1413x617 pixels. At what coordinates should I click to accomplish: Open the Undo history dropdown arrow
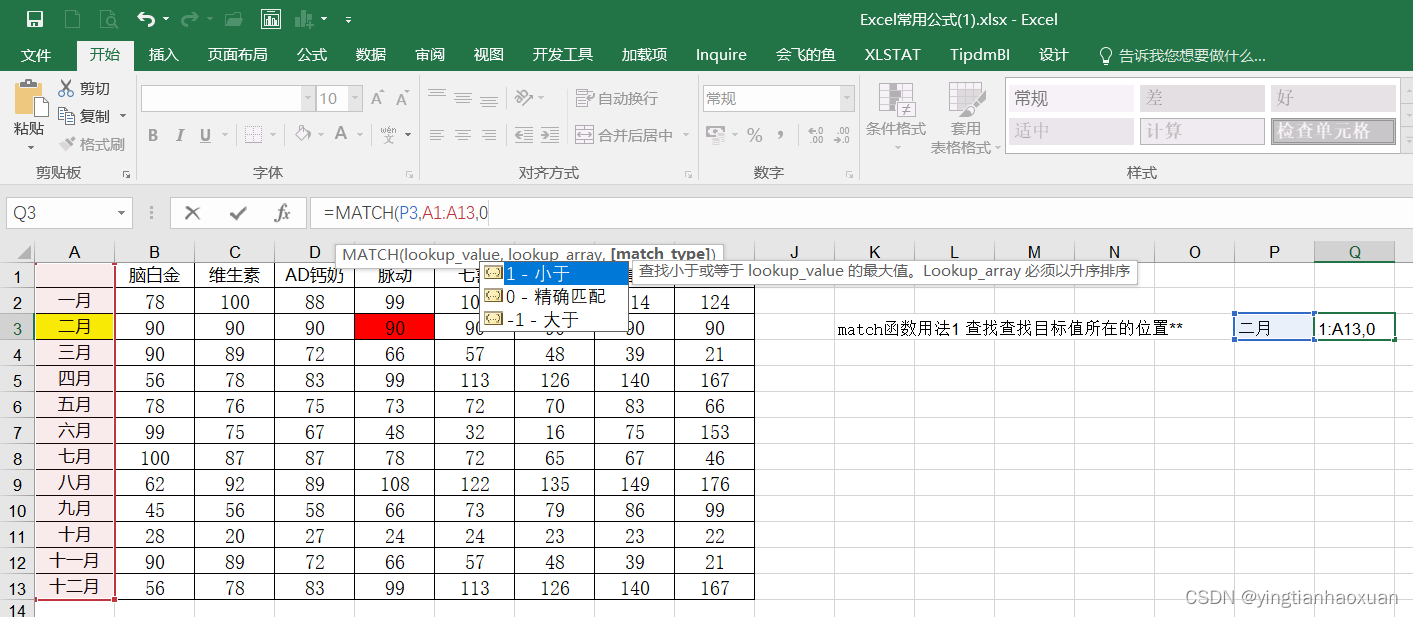click(x=165, y=19)
